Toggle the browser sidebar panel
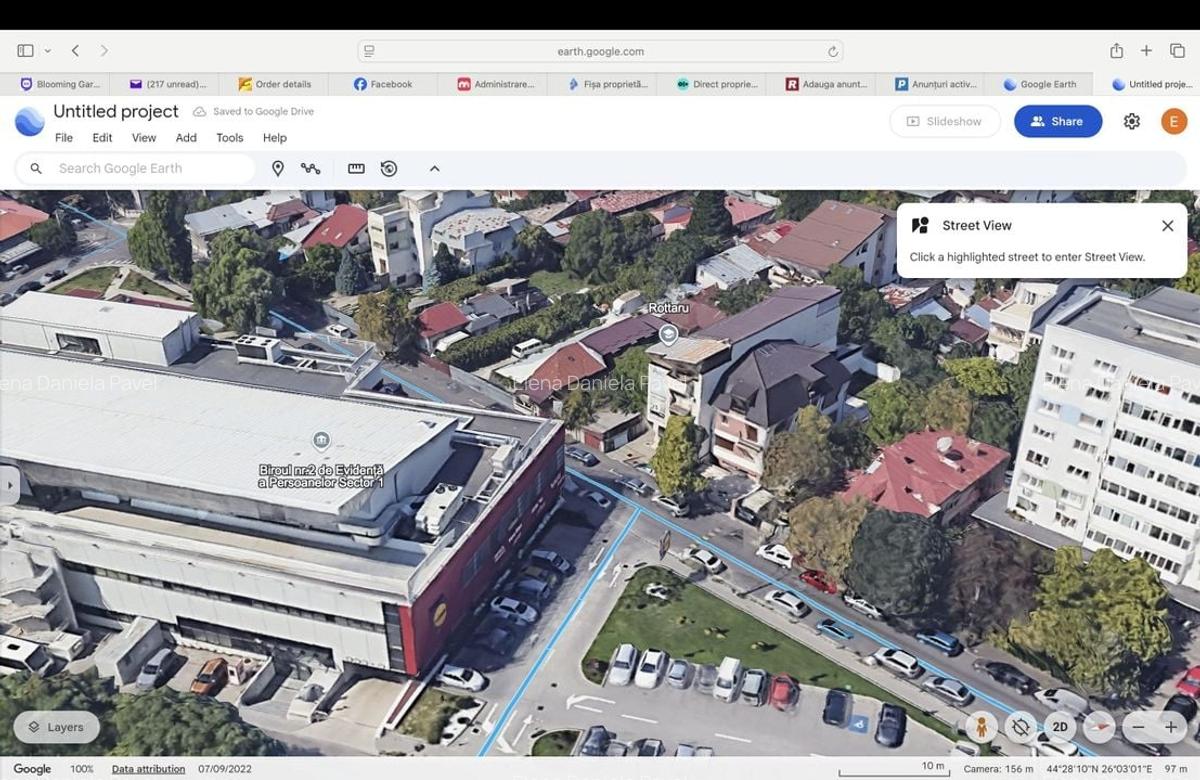The image size is (1200, 780). 25,49
